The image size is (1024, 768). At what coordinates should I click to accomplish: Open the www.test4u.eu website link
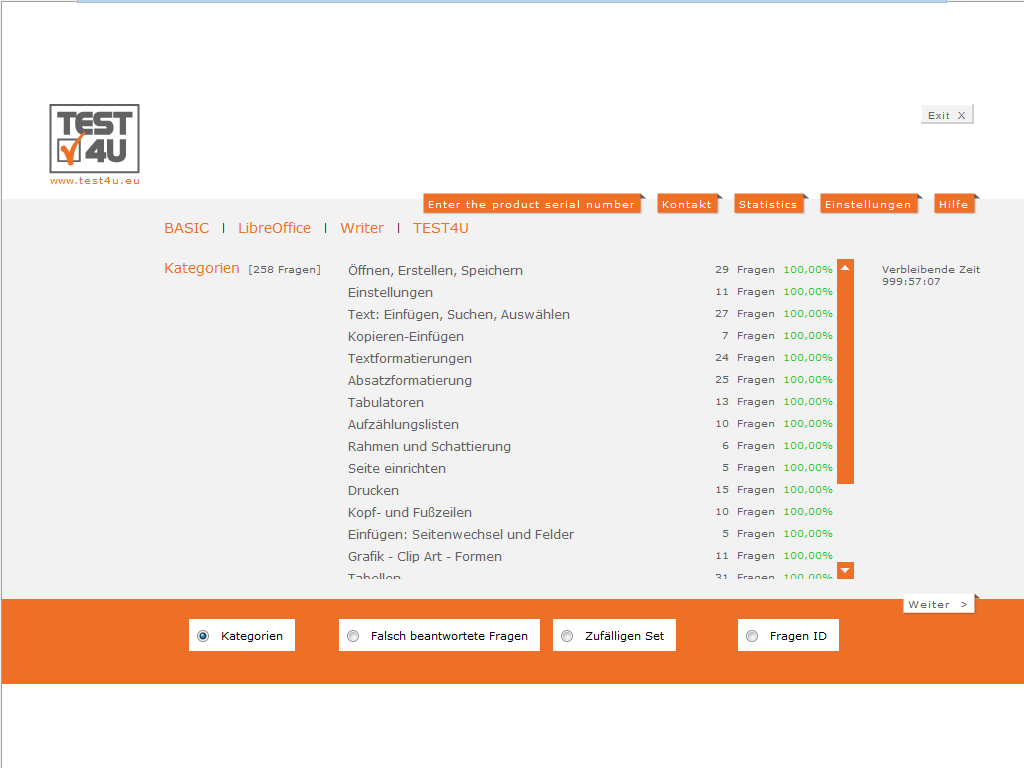point(95,181)
